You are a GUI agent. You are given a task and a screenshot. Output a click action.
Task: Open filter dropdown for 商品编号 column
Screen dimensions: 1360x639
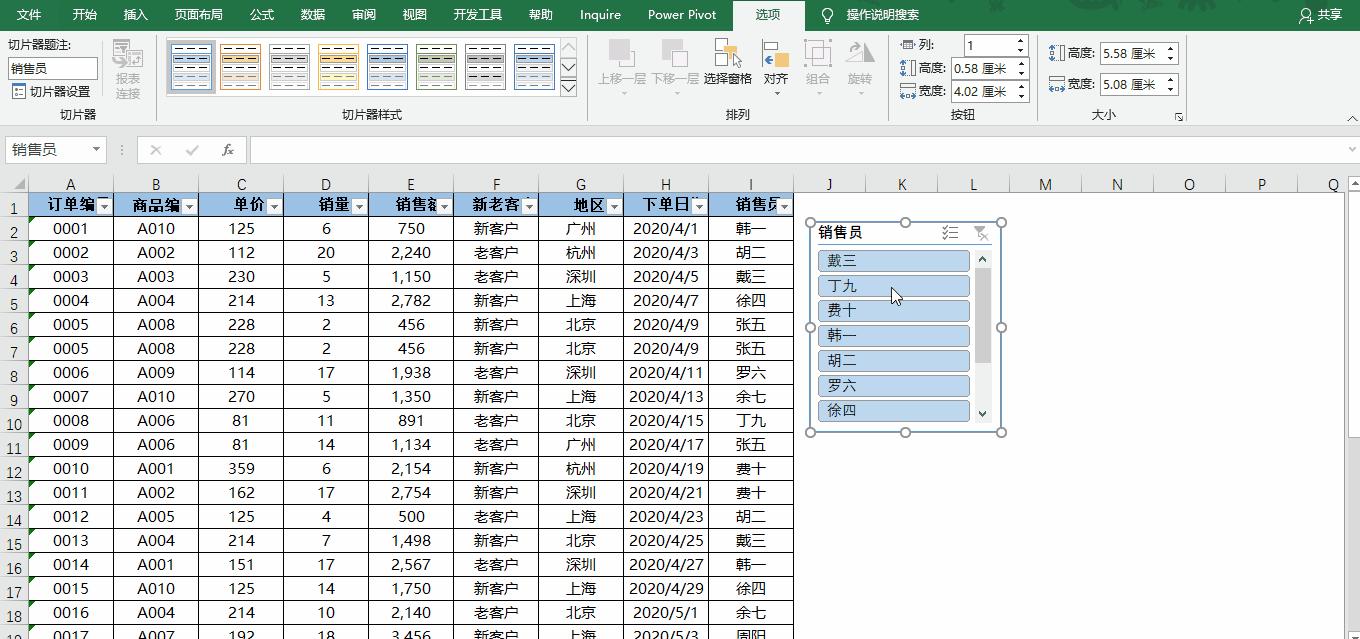click(189, 206)
